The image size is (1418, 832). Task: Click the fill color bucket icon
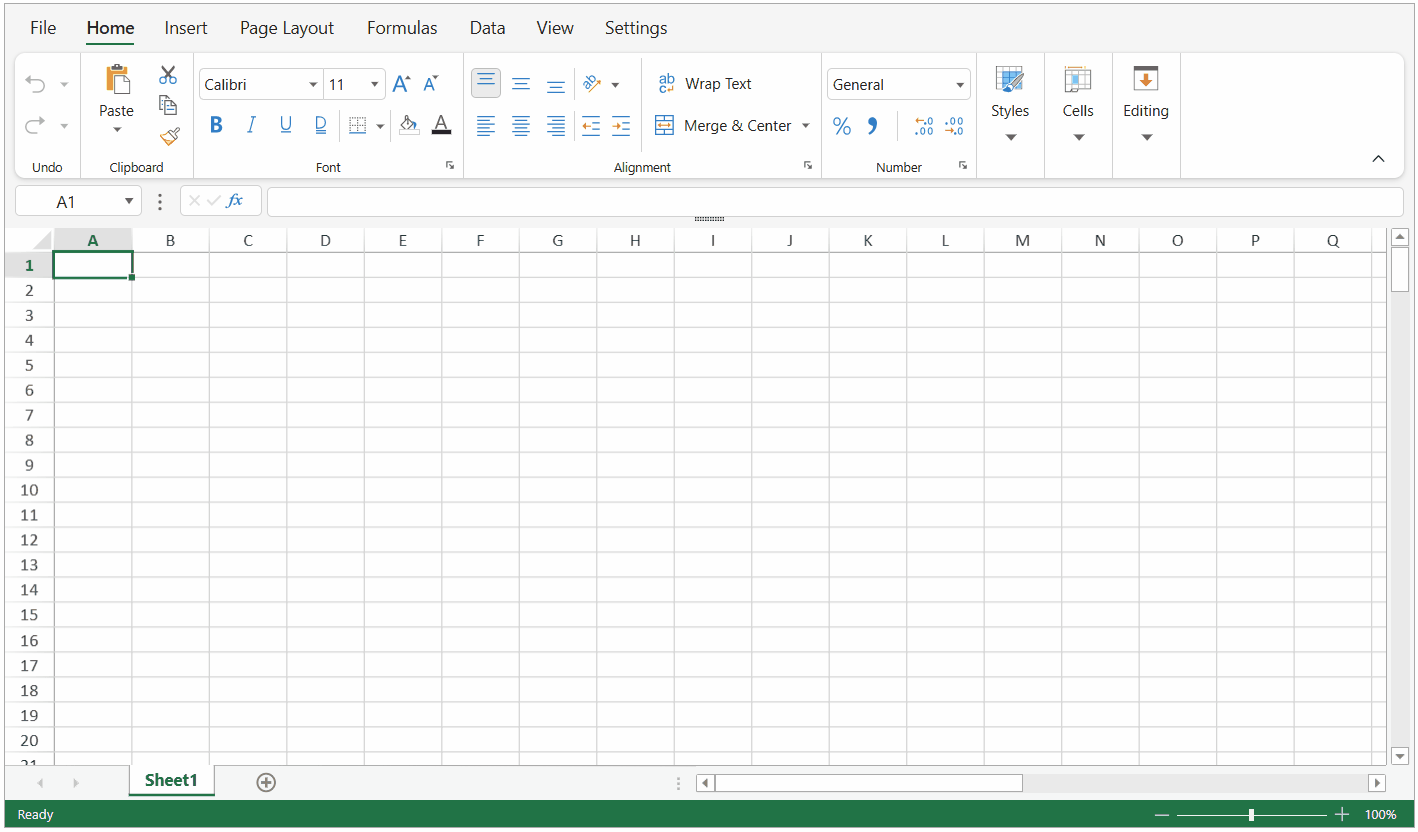tap(408, 125)
